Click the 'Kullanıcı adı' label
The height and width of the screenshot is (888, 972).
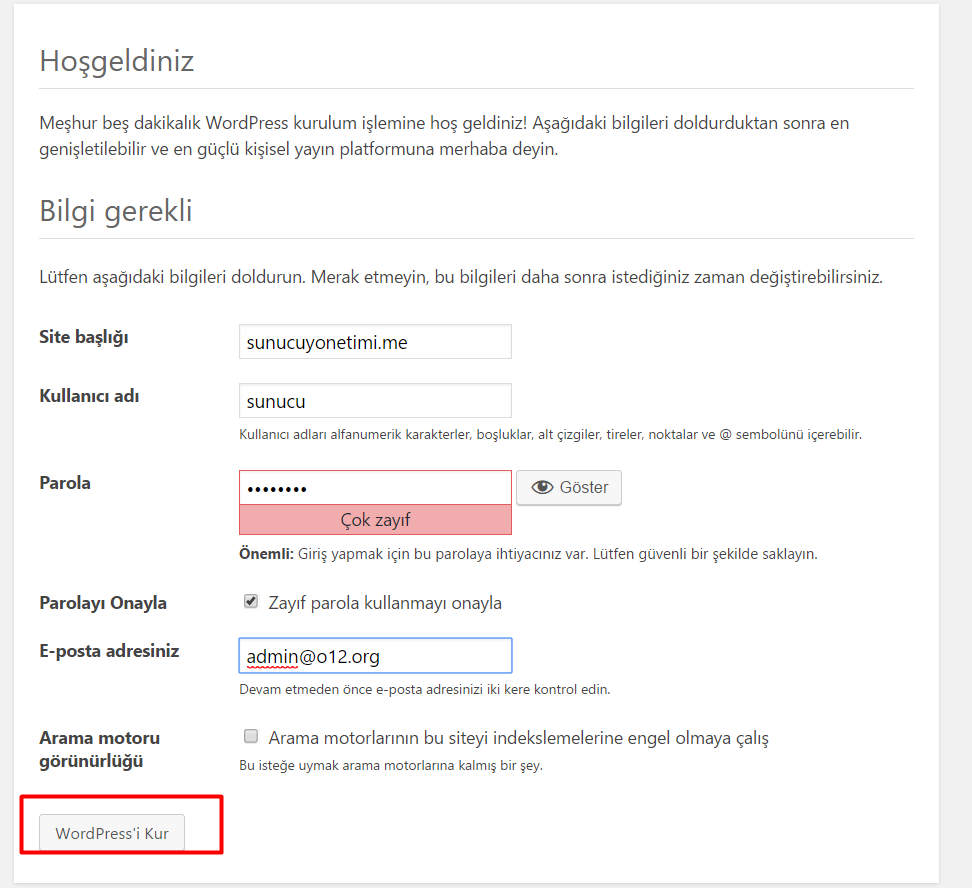click(x=89, y=396)
